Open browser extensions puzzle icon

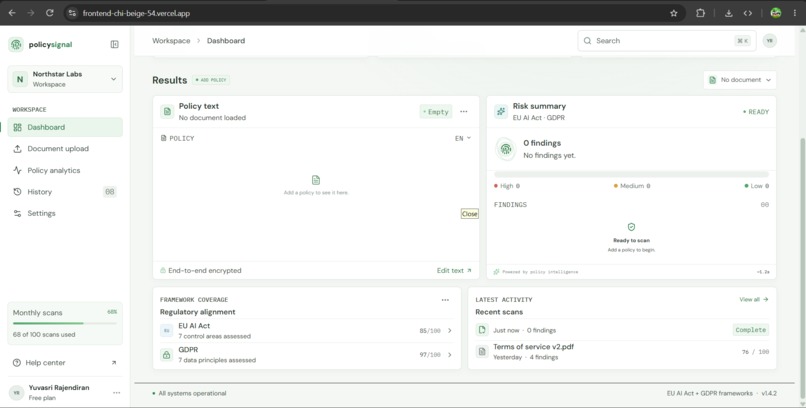click(x=700, y=13)
